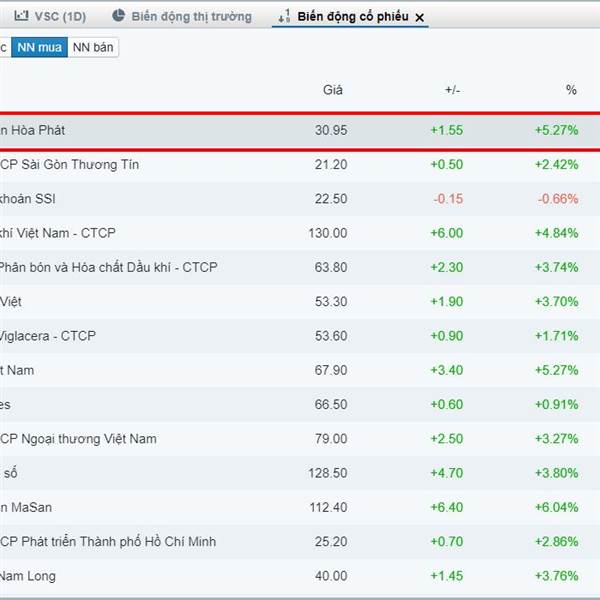The width and height of the screenshot is (600, 600).
Task: Switch to Biến động thị trường tab
Action: [182, 16]
